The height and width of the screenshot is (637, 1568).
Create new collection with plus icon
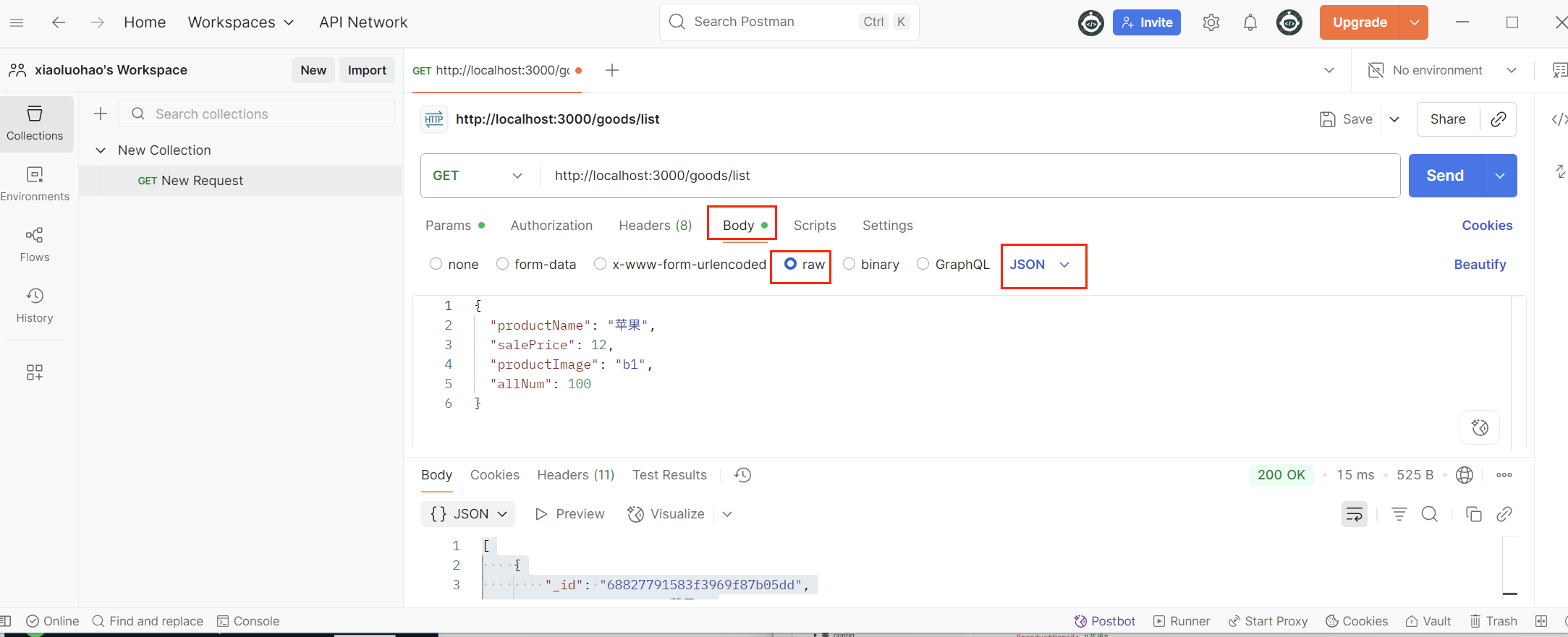101,114
